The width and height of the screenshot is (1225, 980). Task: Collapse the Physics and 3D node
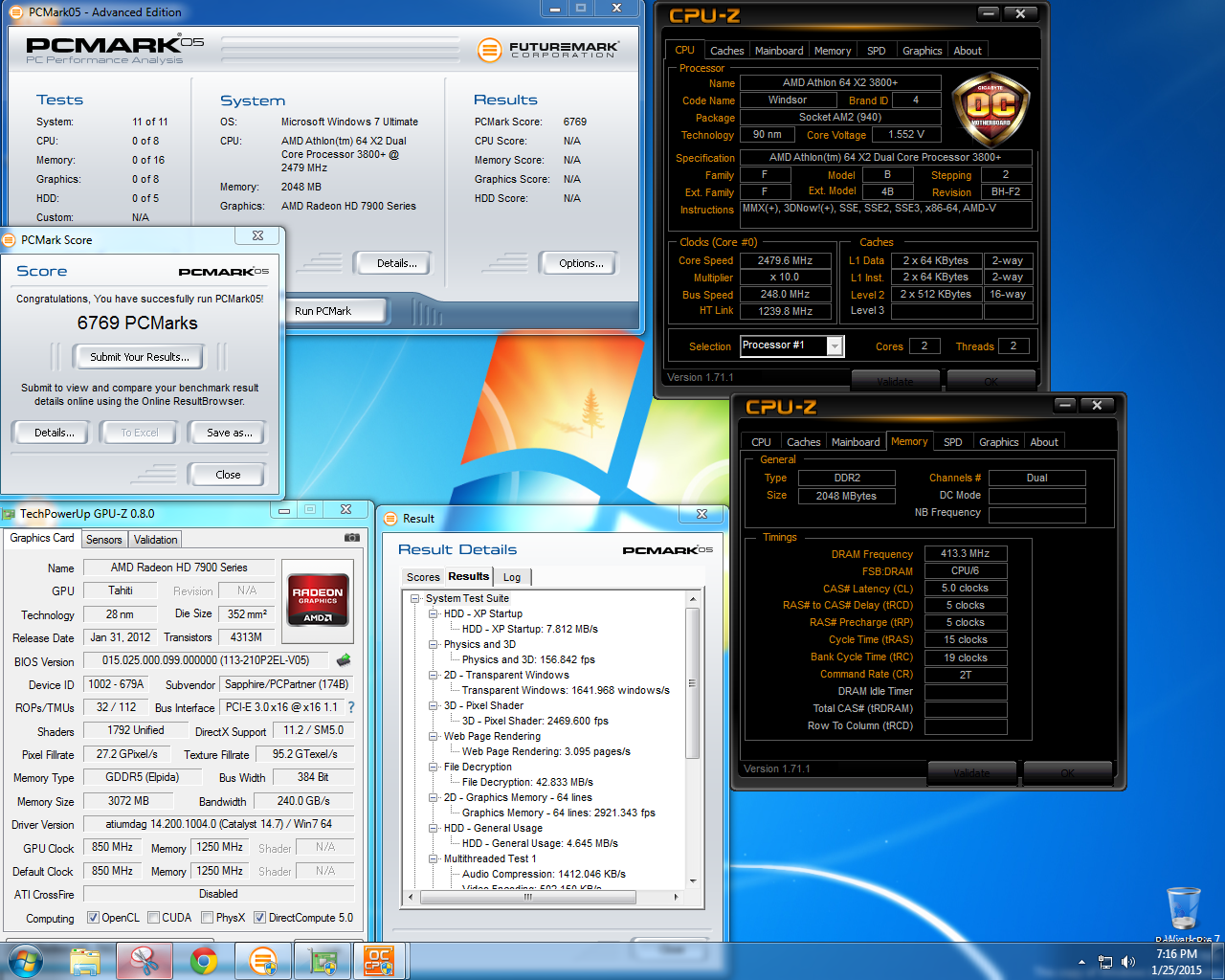coord(434,644)
